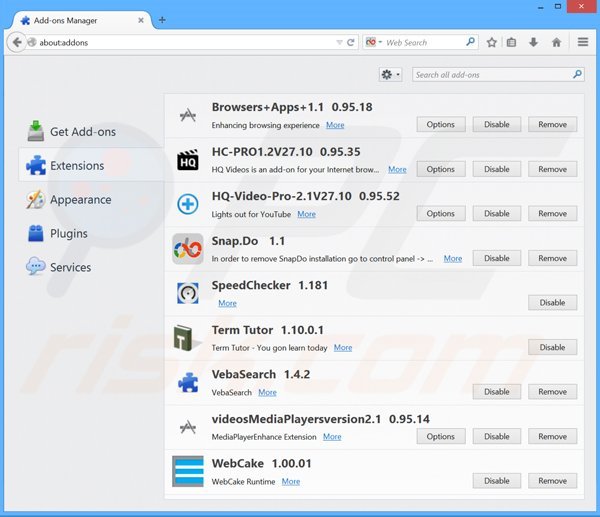Click the videosMediaPlayersversion2.1 extension icon
Screen dimensions: 600x517
(188, 427)
